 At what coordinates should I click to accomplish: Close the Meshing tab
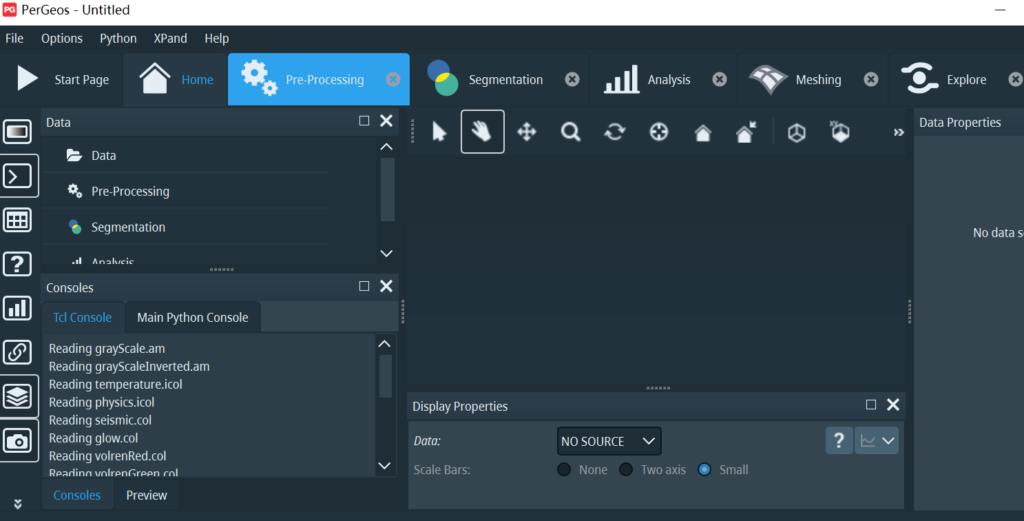871,79
